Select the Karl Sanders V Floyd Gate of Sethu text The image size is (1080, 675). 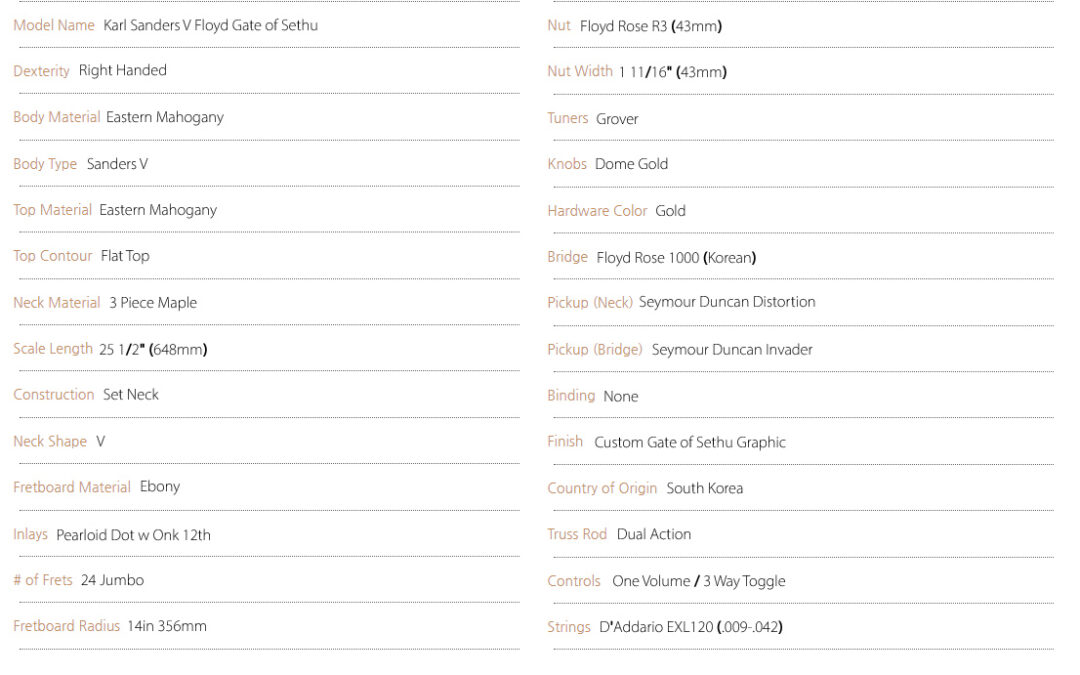211,25
